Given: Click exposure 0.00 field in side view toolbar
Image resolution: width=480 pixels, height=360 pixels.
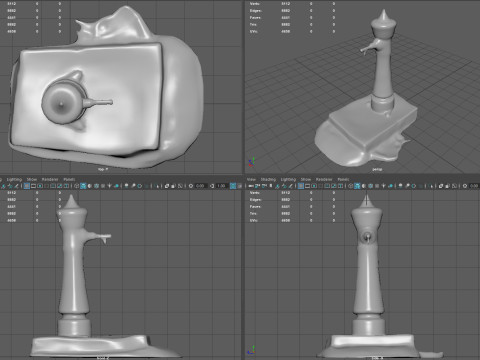Looking at the screenshot, I should [201, 186].
